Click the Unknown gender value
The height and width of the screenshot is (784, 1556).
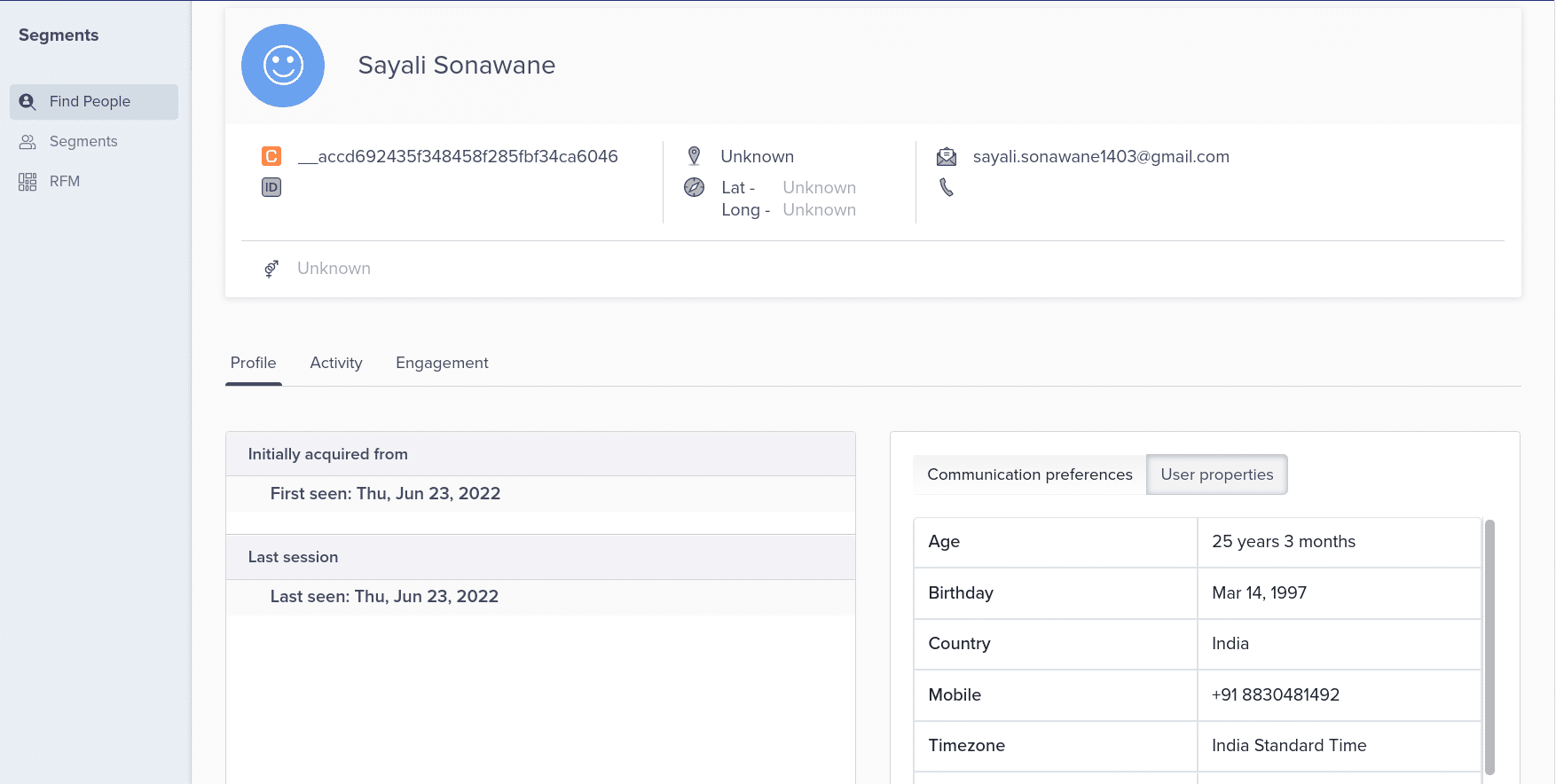(x=334, y=269)
